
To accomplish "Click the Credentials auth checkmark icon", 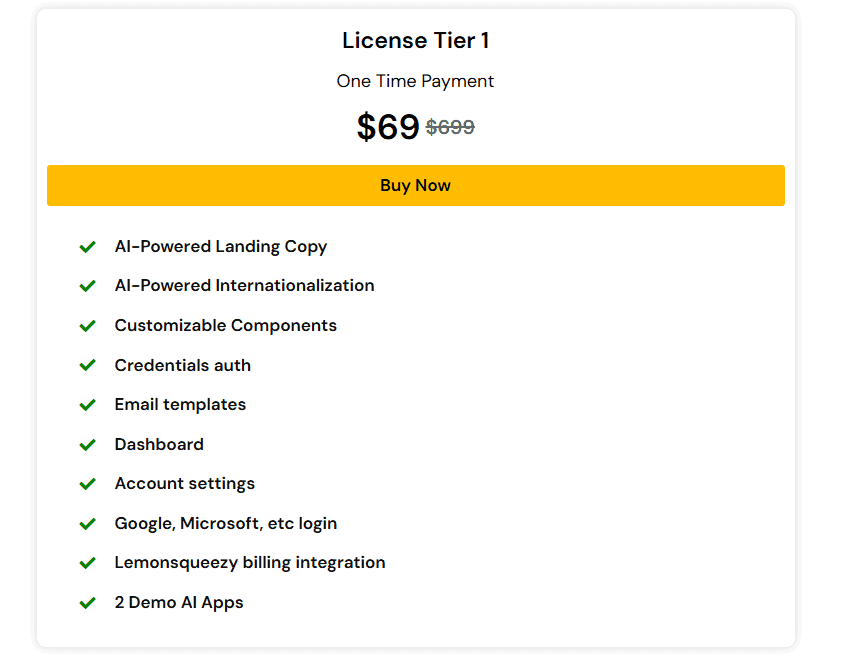I will tap(88, 365).
